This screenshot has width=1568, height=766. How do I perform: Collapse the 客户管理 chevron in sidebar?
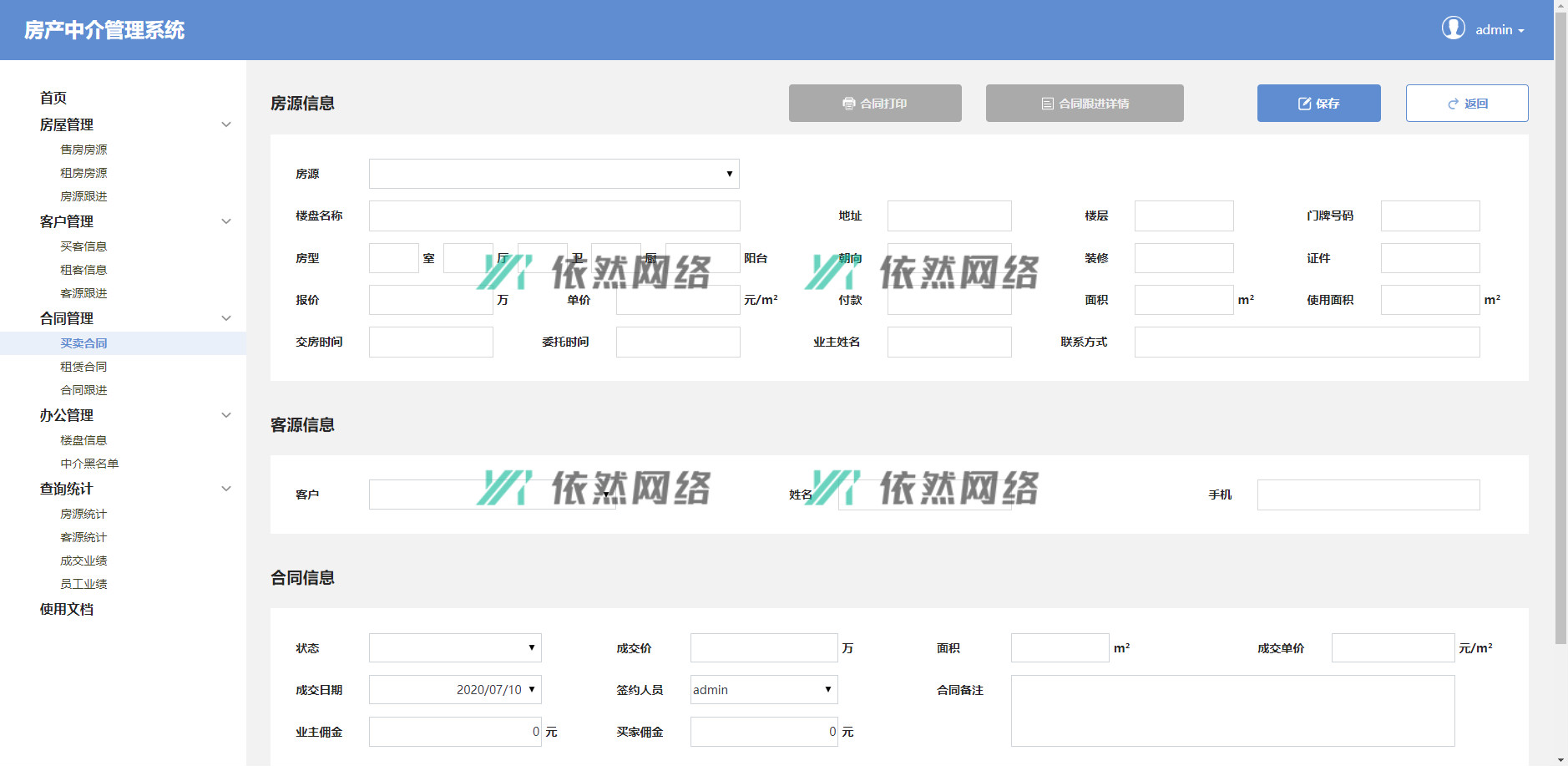click(225, 221)
